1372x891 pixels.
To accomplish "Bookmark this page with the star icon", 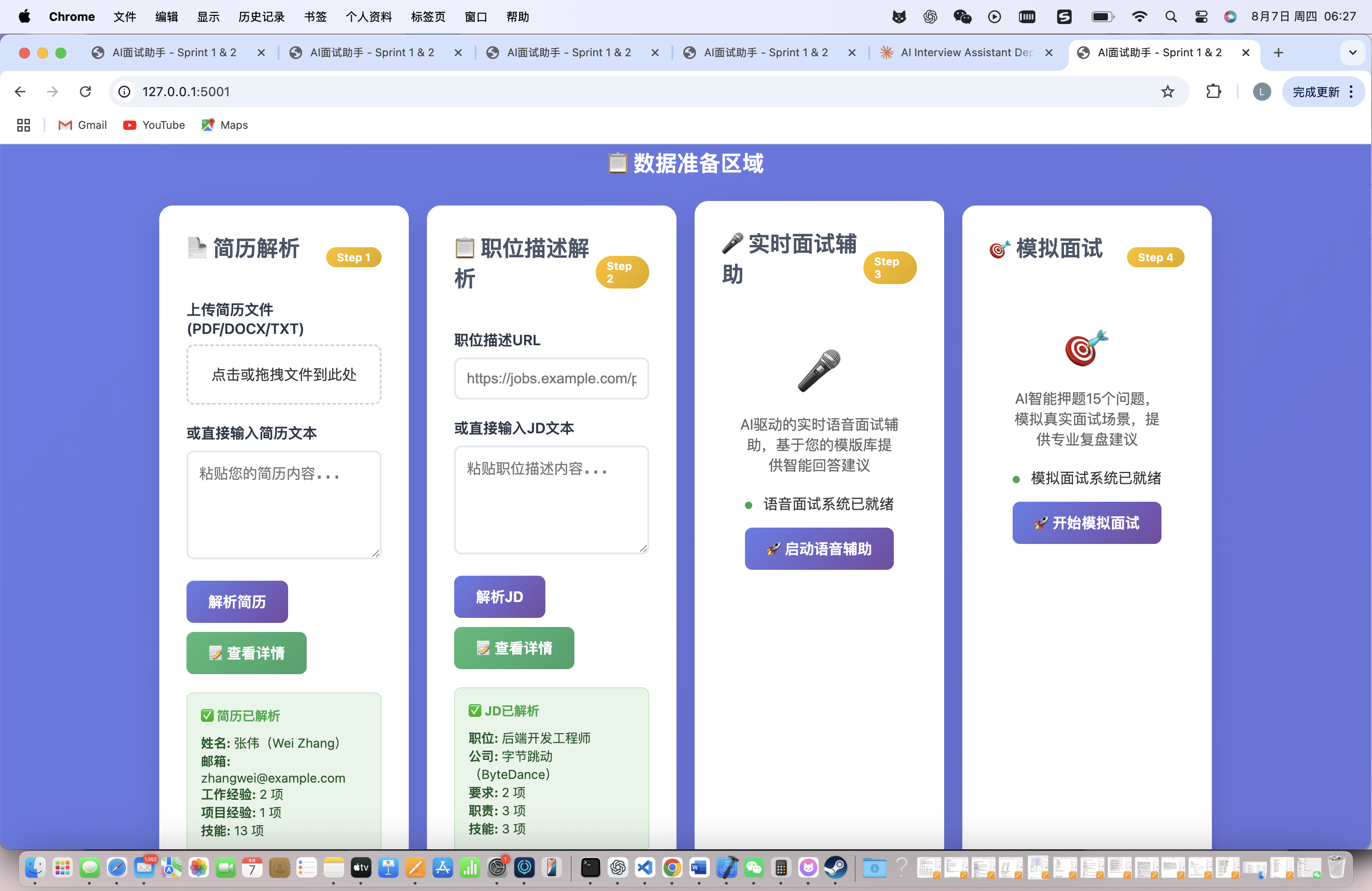I will [1167, 92].
